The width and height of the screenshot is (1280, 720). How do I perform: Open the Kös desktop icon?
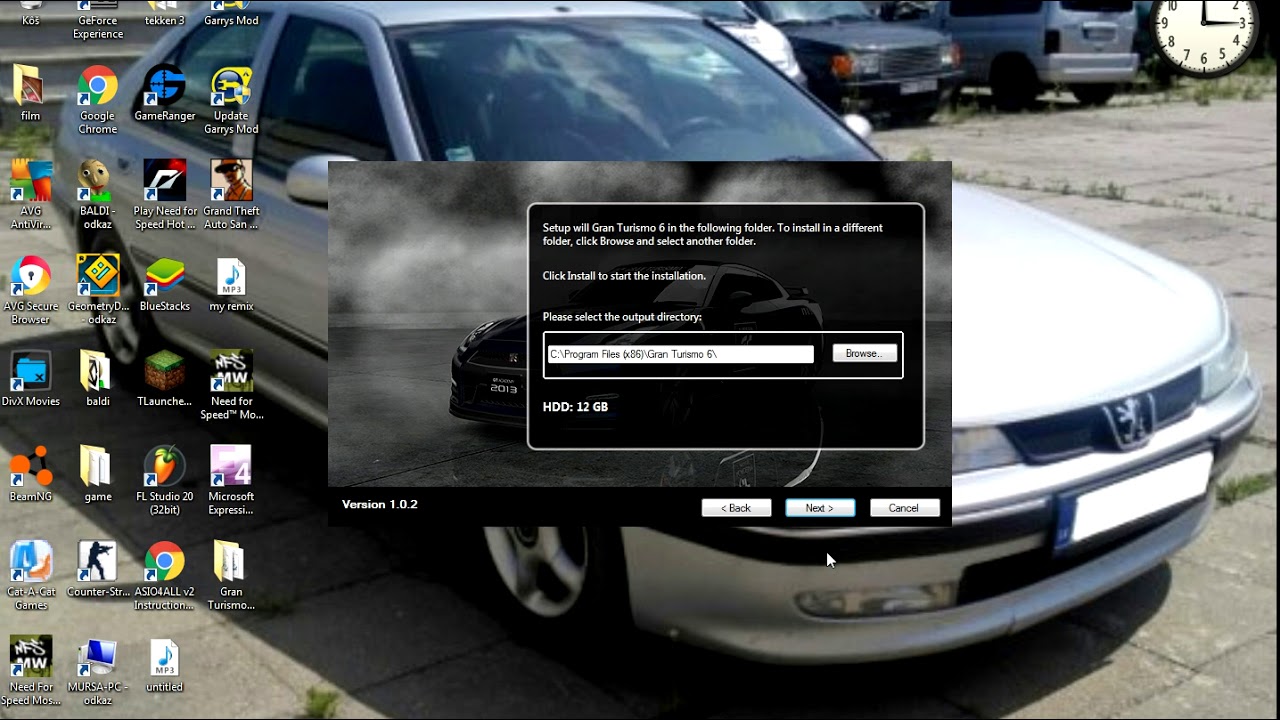(31, 14)
